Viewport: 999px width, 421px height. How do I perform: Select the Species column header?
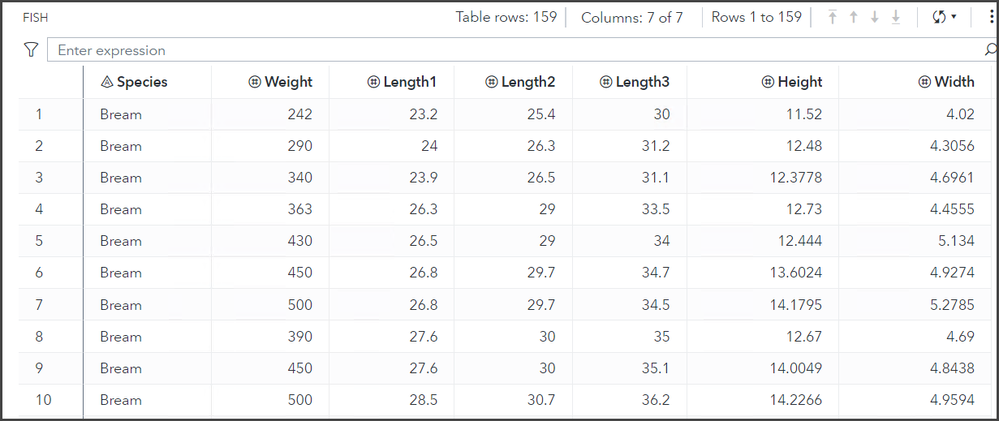tap(141, 82)
